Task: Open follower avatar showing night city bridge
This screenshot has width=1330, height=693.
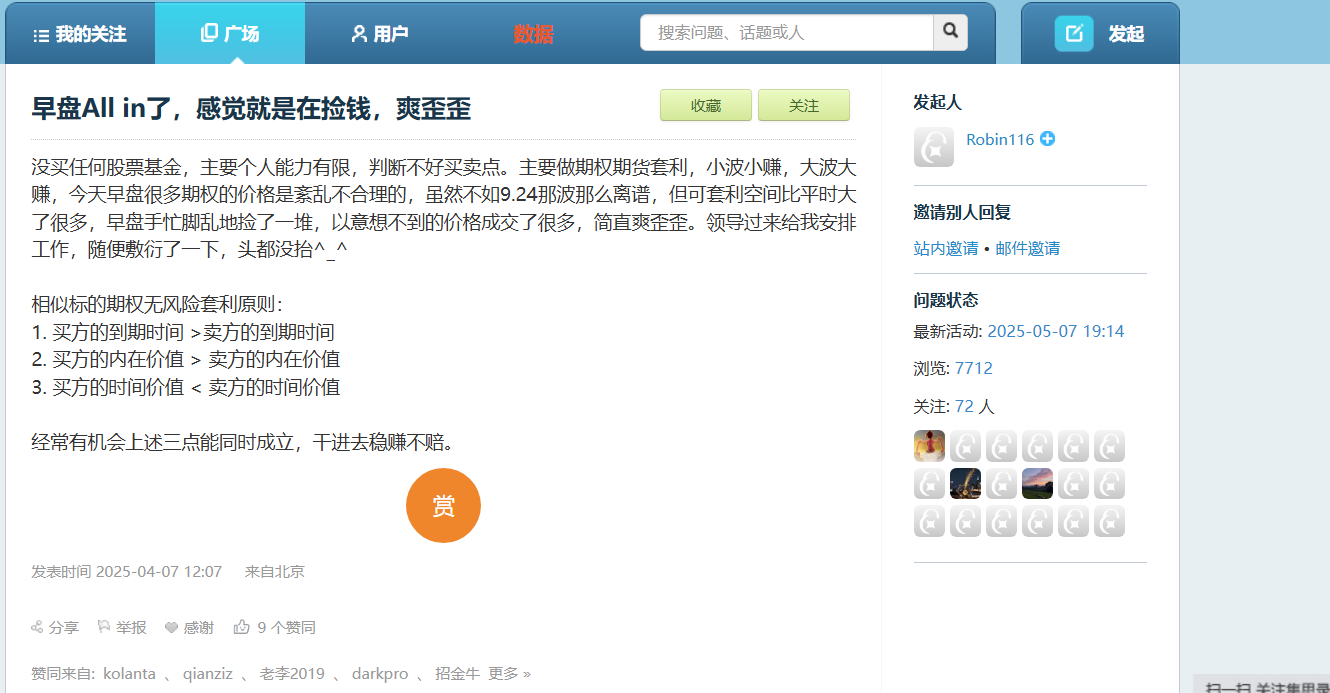Action: pyautogui.click(x=965, y=484)
